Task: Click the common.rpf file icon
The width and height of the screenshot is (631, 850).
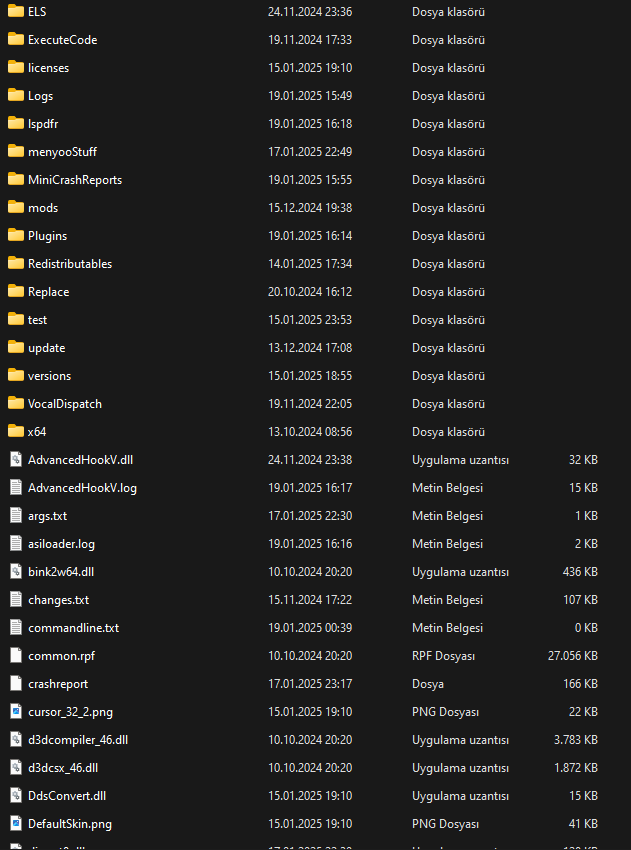Action: (15, 656)
